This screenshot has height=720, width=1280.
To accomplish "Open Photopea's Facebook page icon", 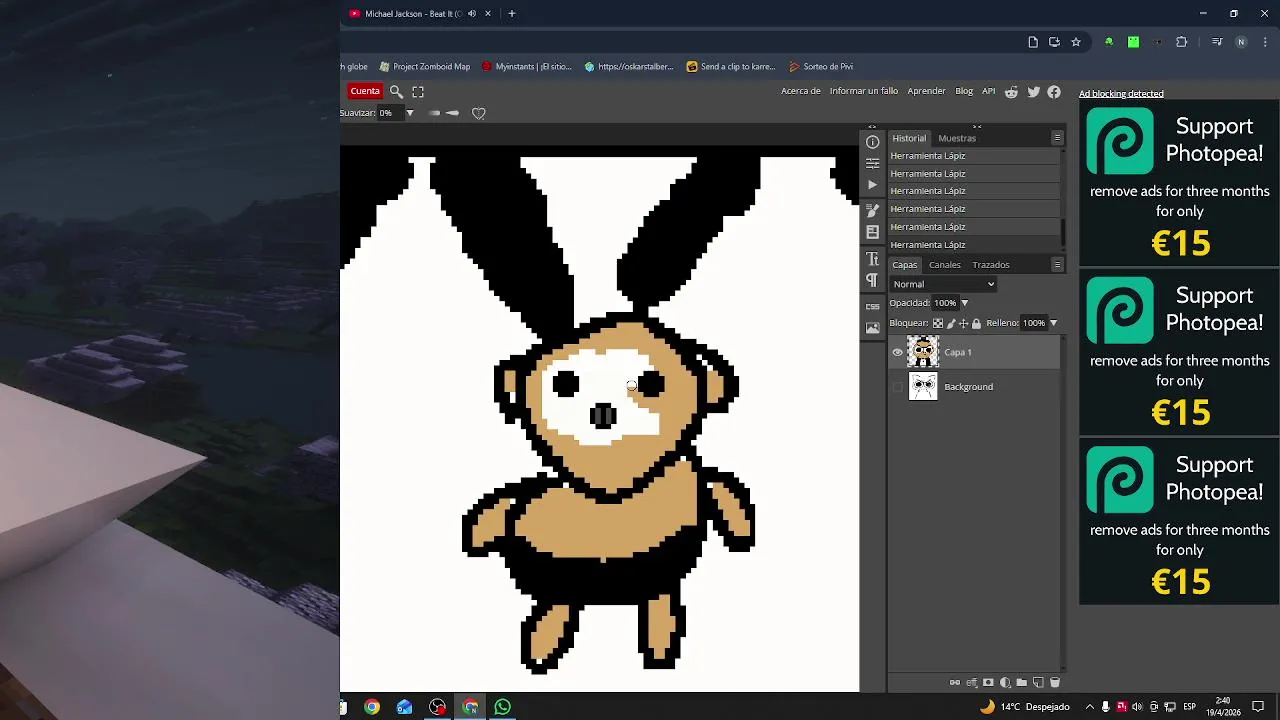I will tap(1054, 91).
